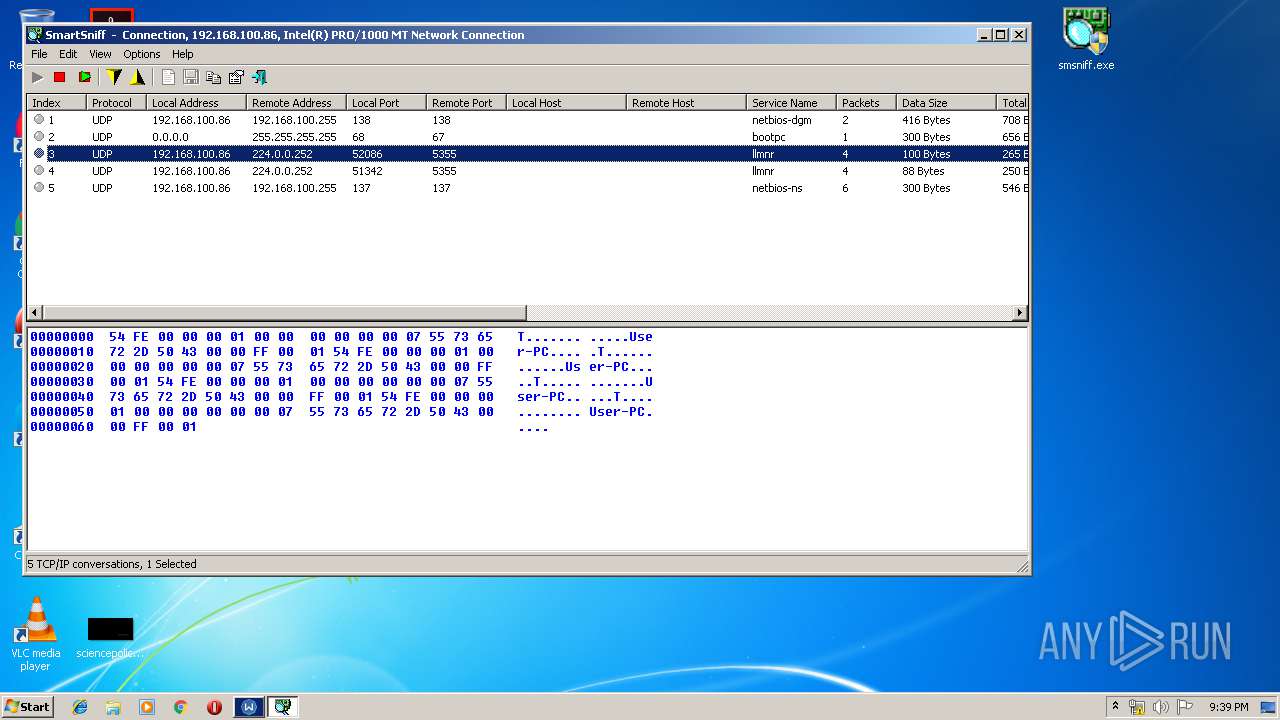Sort by the Protocol column header

click(116, 103)
